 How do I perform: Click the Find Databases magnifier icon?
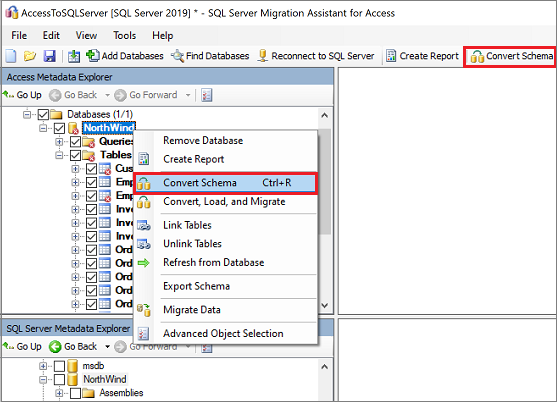tap(177, 56)
